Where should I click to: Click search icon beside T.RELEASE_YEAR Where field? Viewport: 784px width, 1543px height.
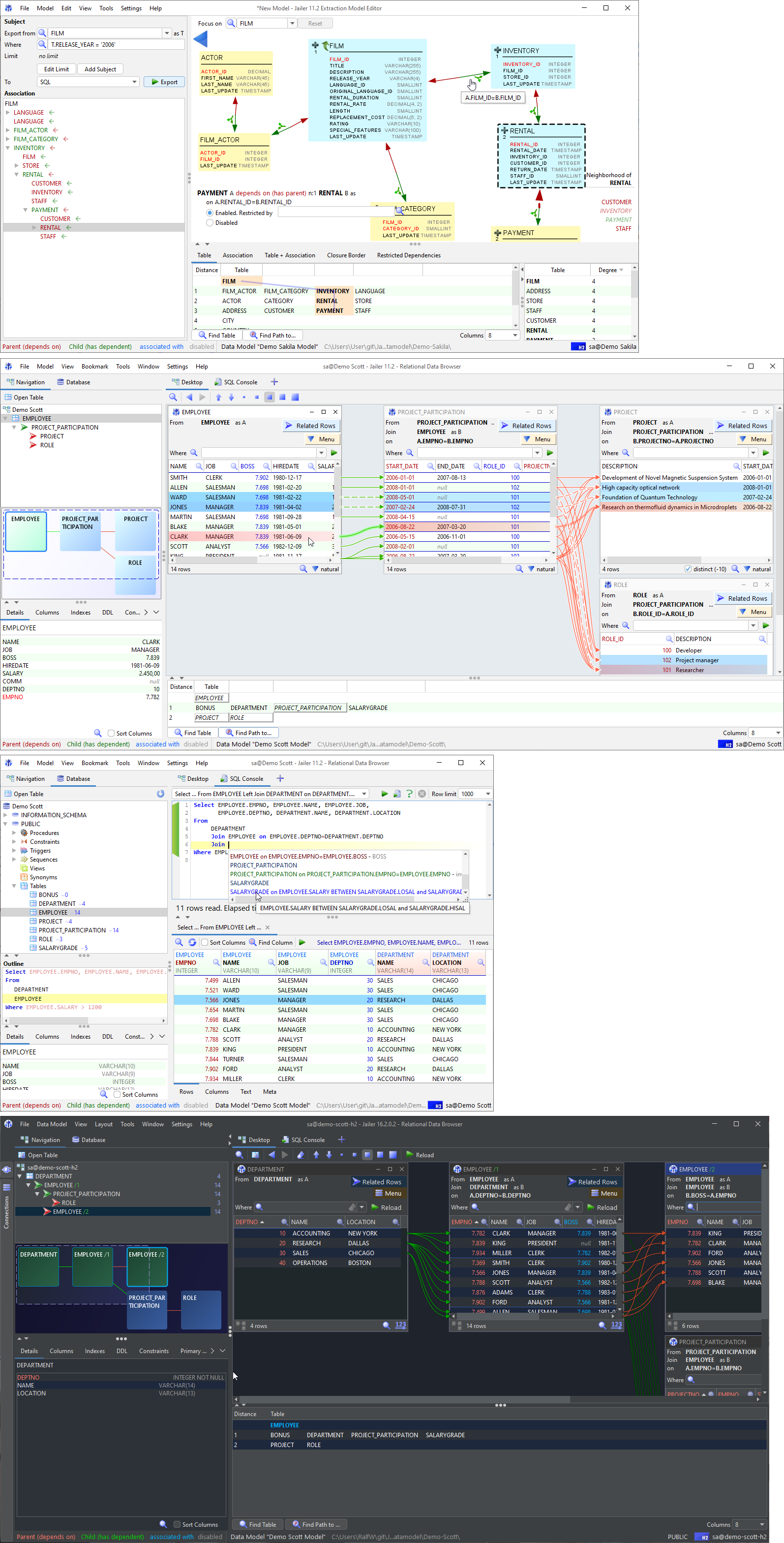42,44
